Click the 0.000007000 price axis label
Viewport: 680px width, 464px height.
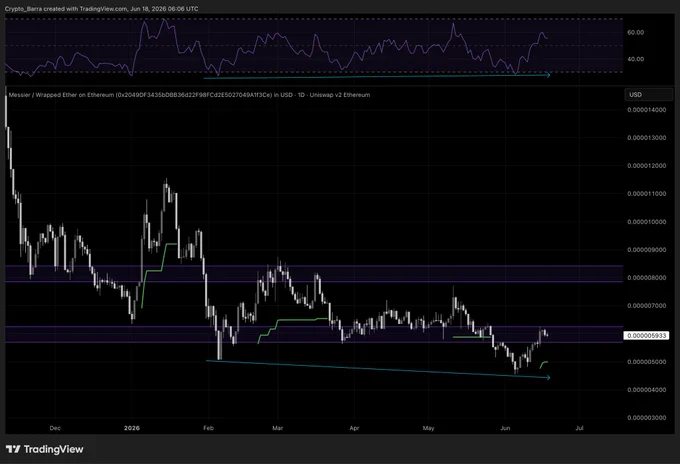647,306
